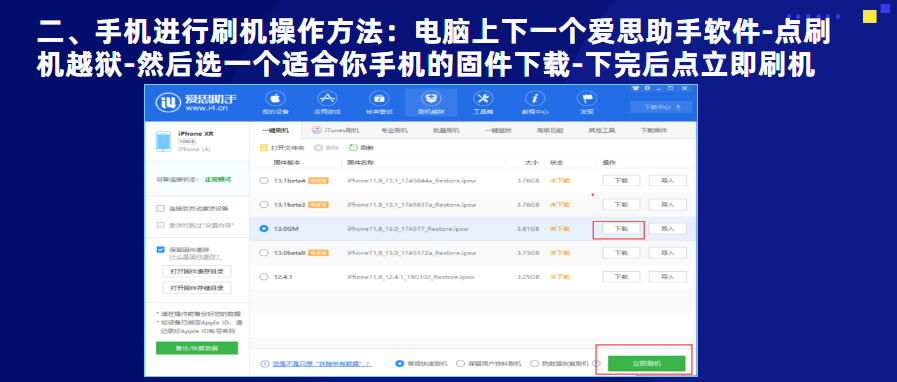Open 刷机越狱 flash and jailbreak icon
Image resolution: width=897 pixels, height=382 pixels.
coord(431,98)
